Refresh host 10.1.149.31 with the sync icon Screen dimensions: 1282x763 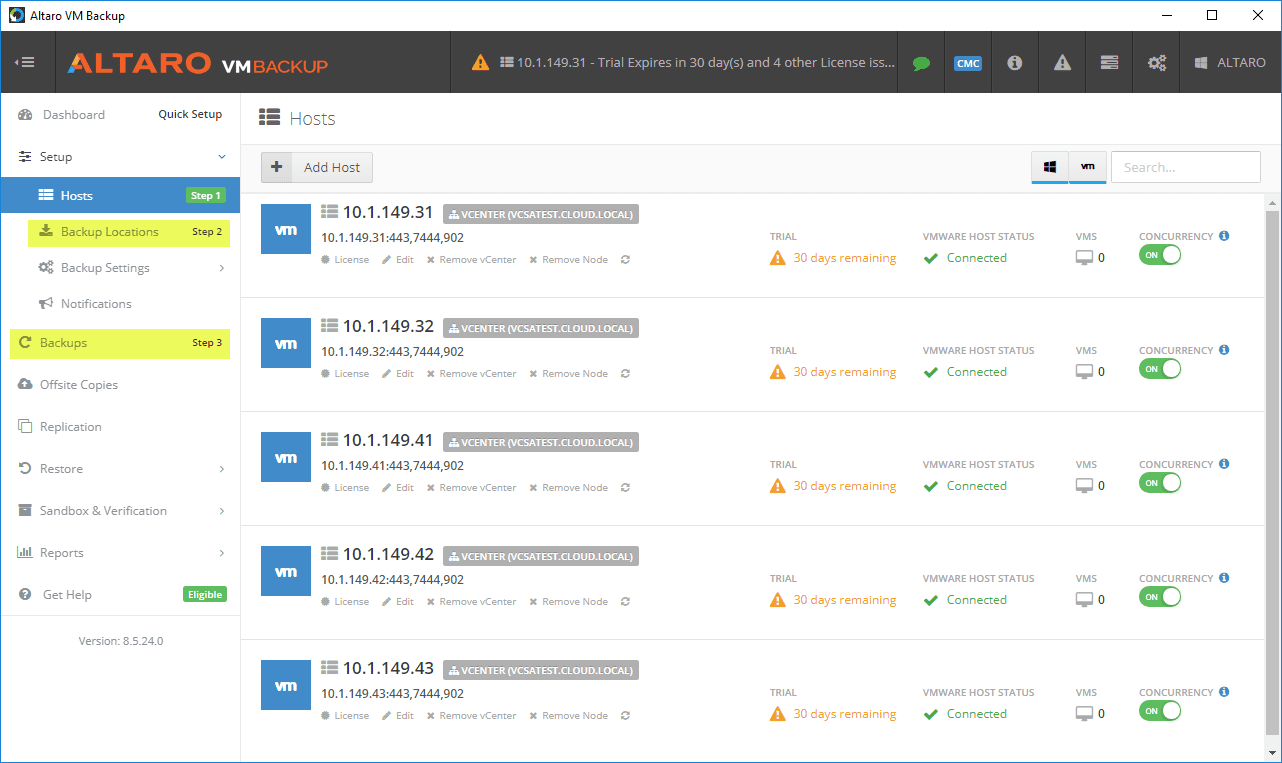coord(625,260)
